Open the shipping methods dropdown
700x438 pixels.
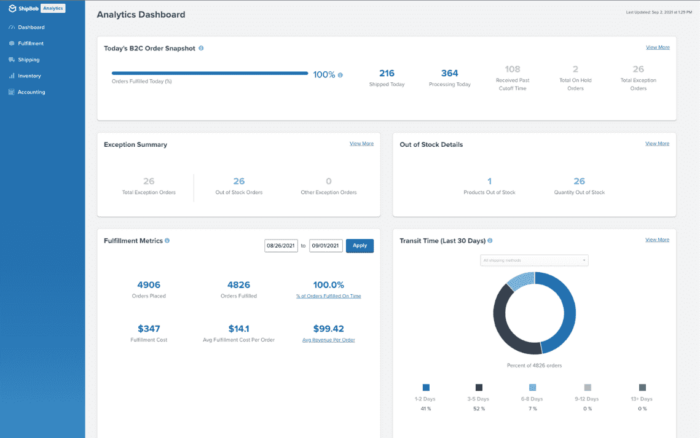coord(534,260)
